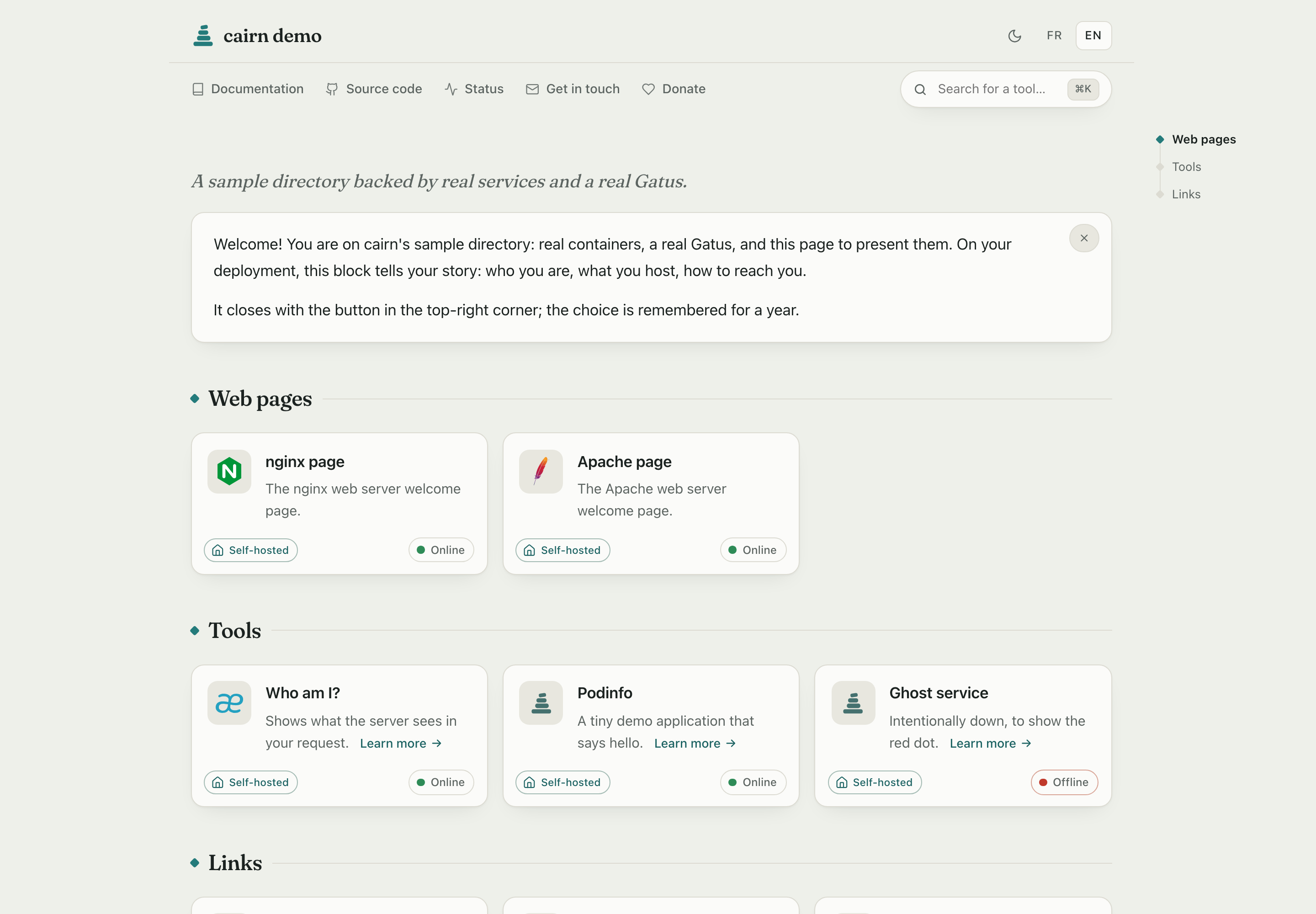Viewport: 1316px width, 914px height.
Task: Click the Web pages section heading
Action: (x=260, y=399)
